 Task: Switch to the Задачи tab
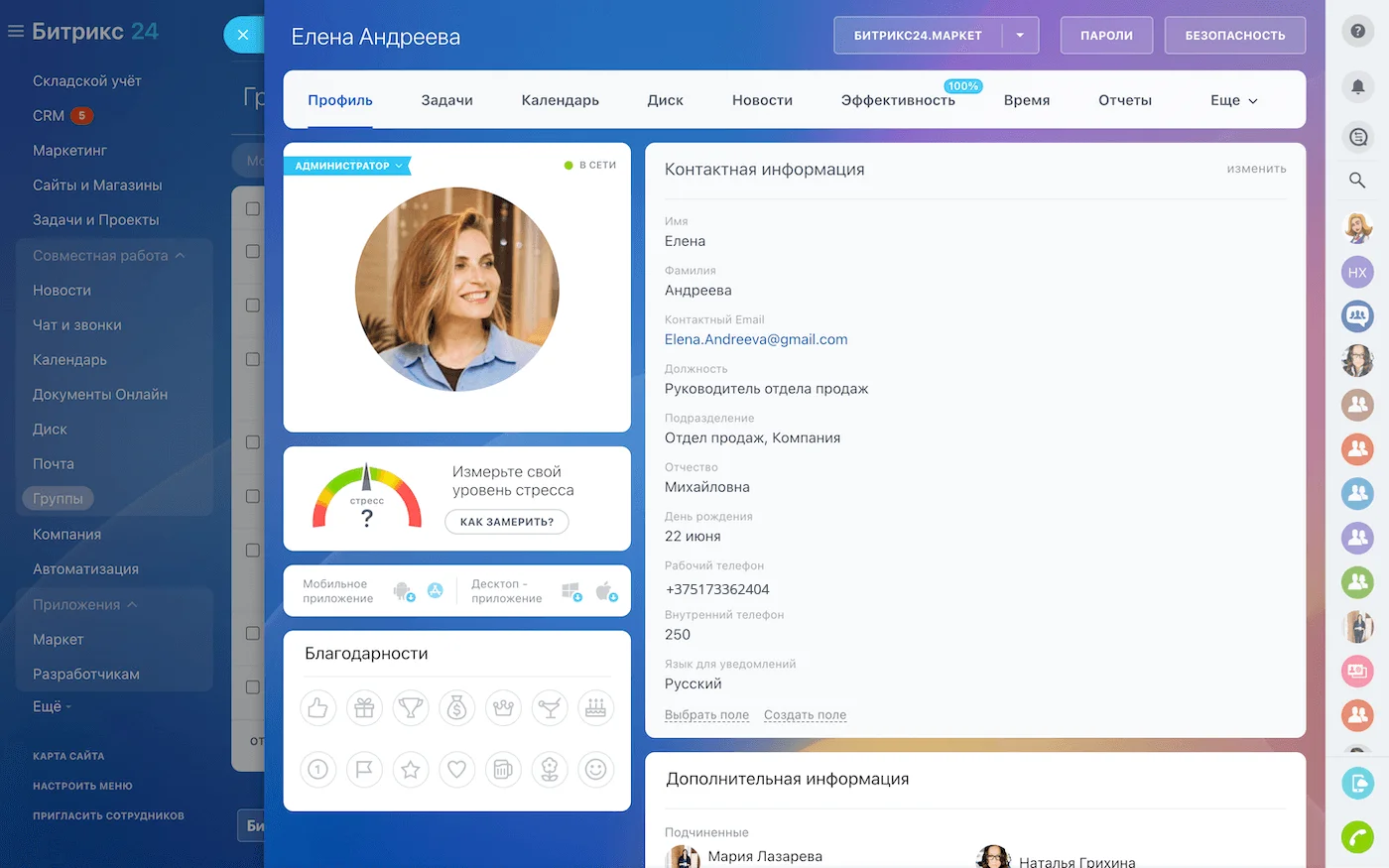446,100
